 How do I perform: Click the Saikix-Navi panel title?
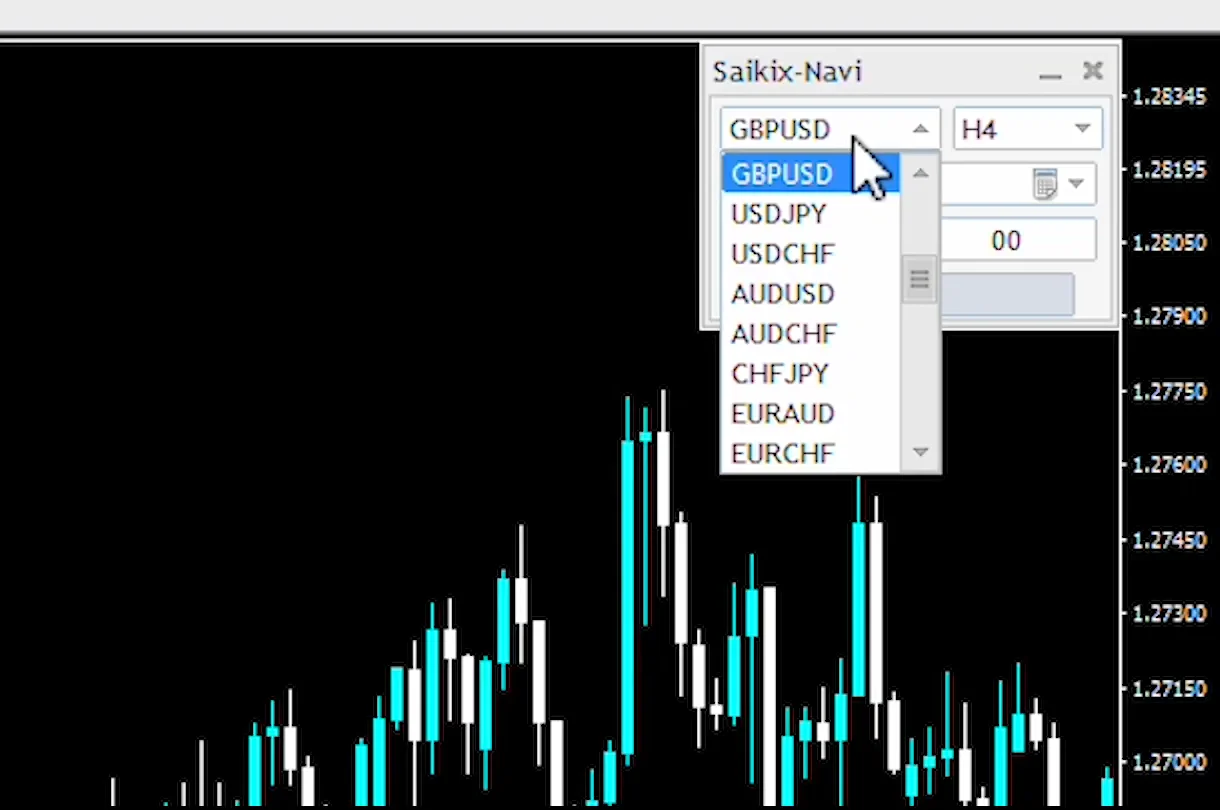[x=787, y=72]
